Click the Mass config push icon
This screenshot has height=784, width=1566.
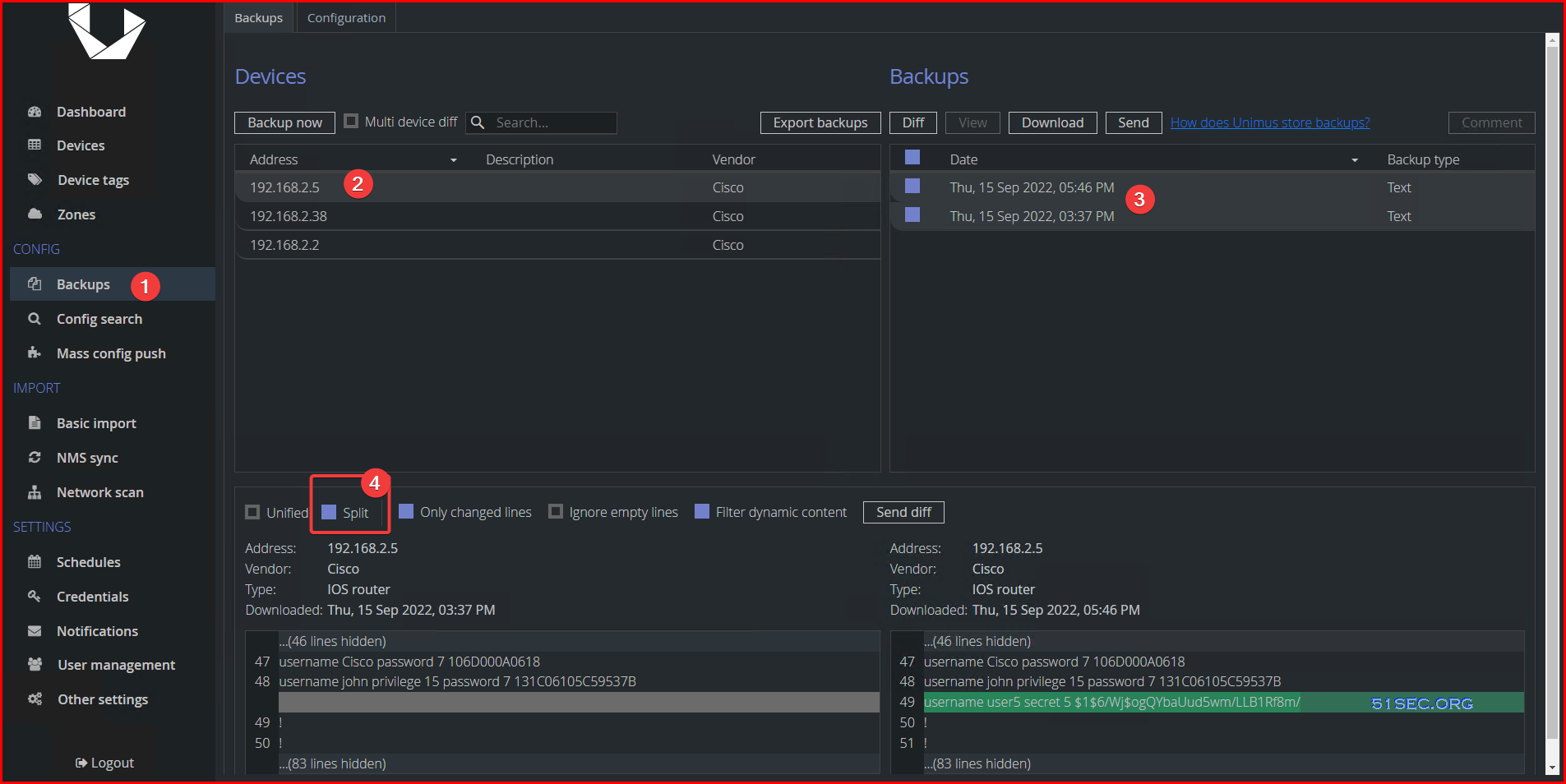[x=35, y=353]
